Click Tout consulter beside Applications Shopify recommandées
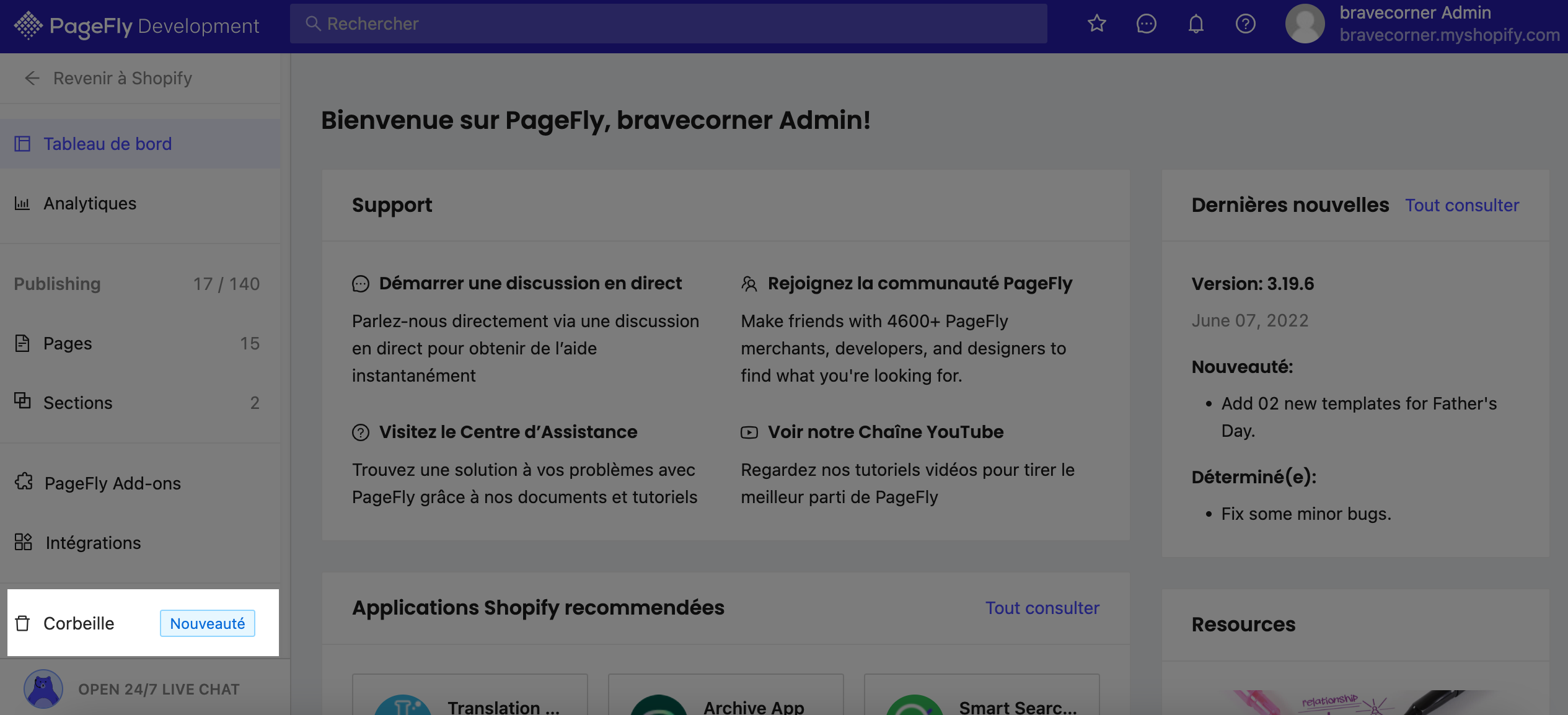 tap(1042, 608)
